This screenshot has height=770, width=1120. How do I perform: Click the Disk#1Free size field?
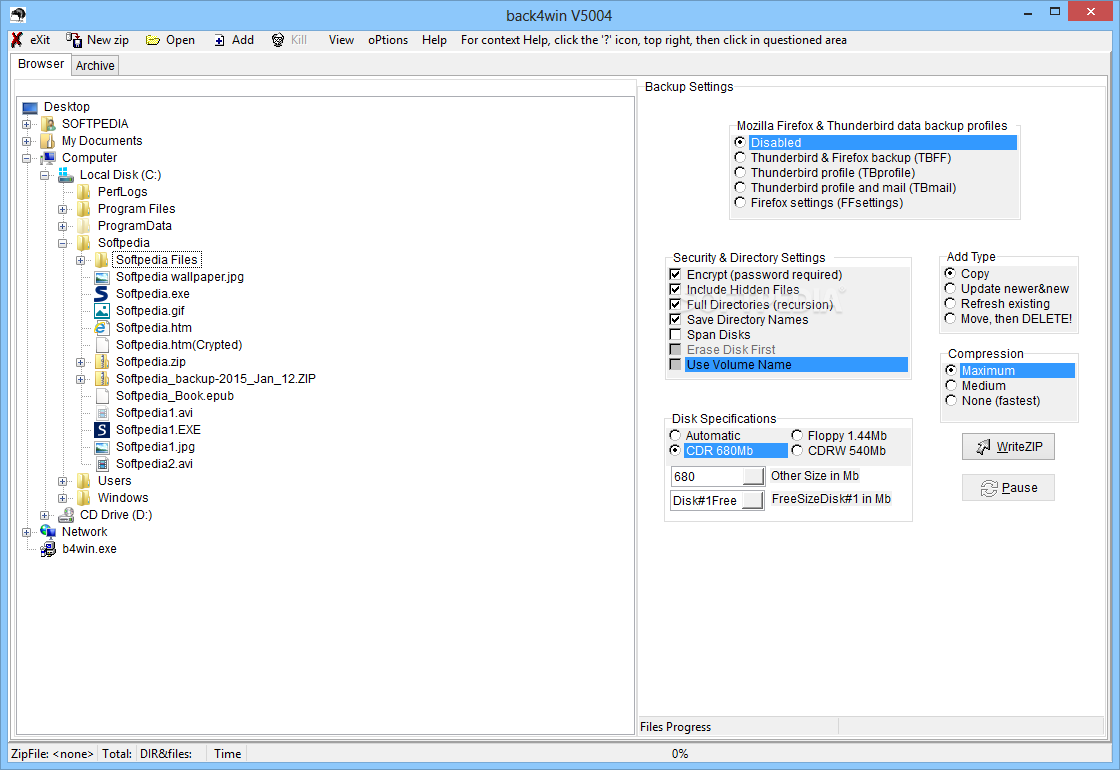(x=706, y=500)
